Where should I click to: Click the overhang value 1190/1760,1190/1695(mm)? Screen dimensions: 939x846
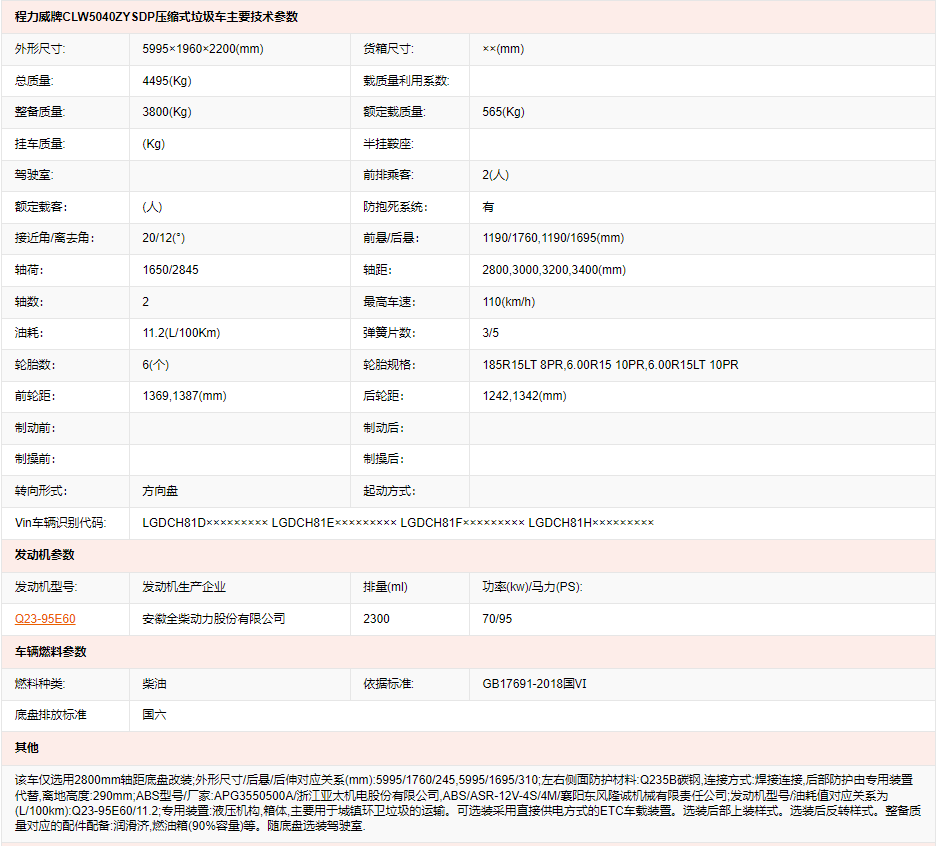[x=553, y=238]
